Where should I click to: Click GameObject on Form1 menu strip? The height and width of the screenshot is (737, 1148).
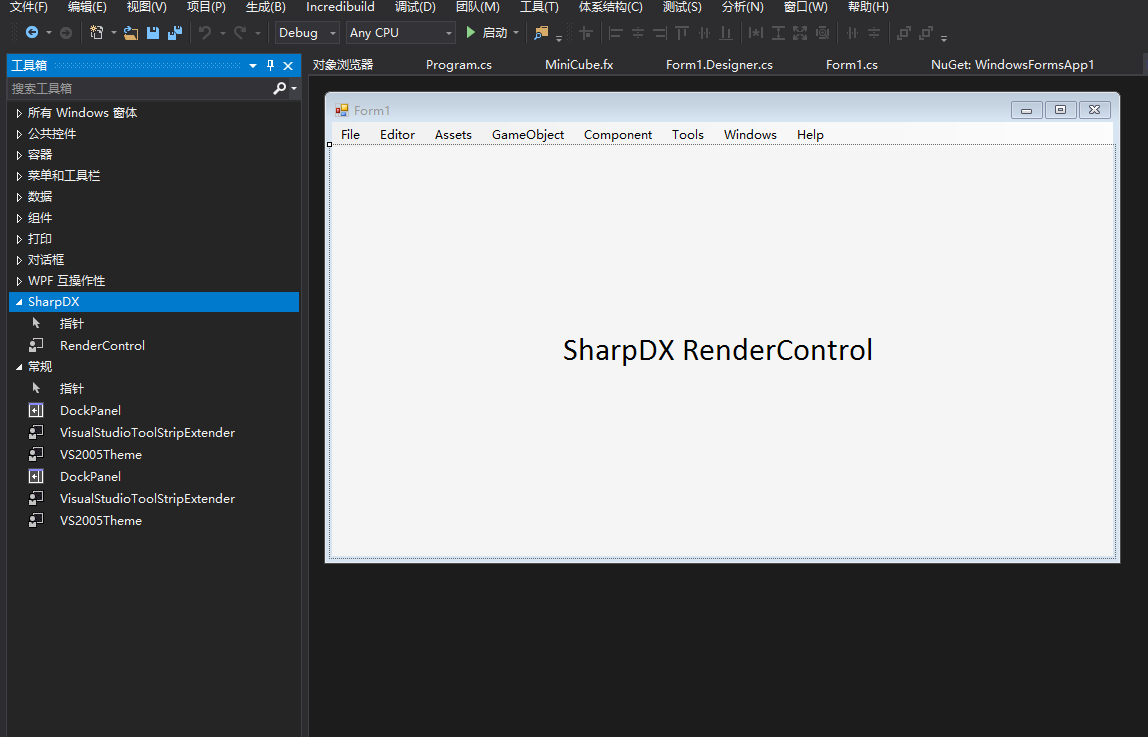coord(528,135)
